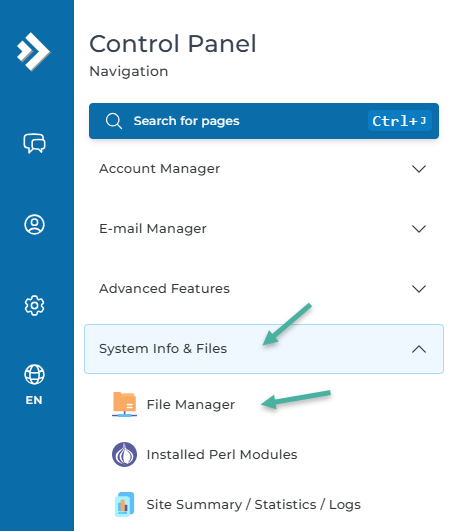Open the File Manager link
Screen dimensions: 449x531
pyautogui.click(x=191, y=405)
